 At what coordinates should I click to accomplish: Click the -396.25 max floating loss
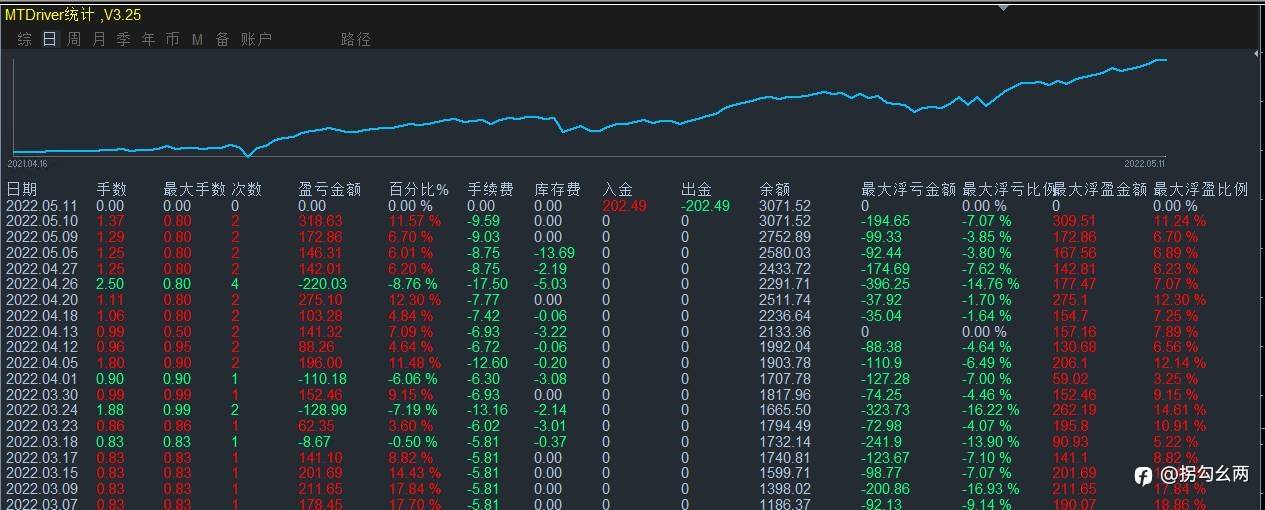click(886, 284)
